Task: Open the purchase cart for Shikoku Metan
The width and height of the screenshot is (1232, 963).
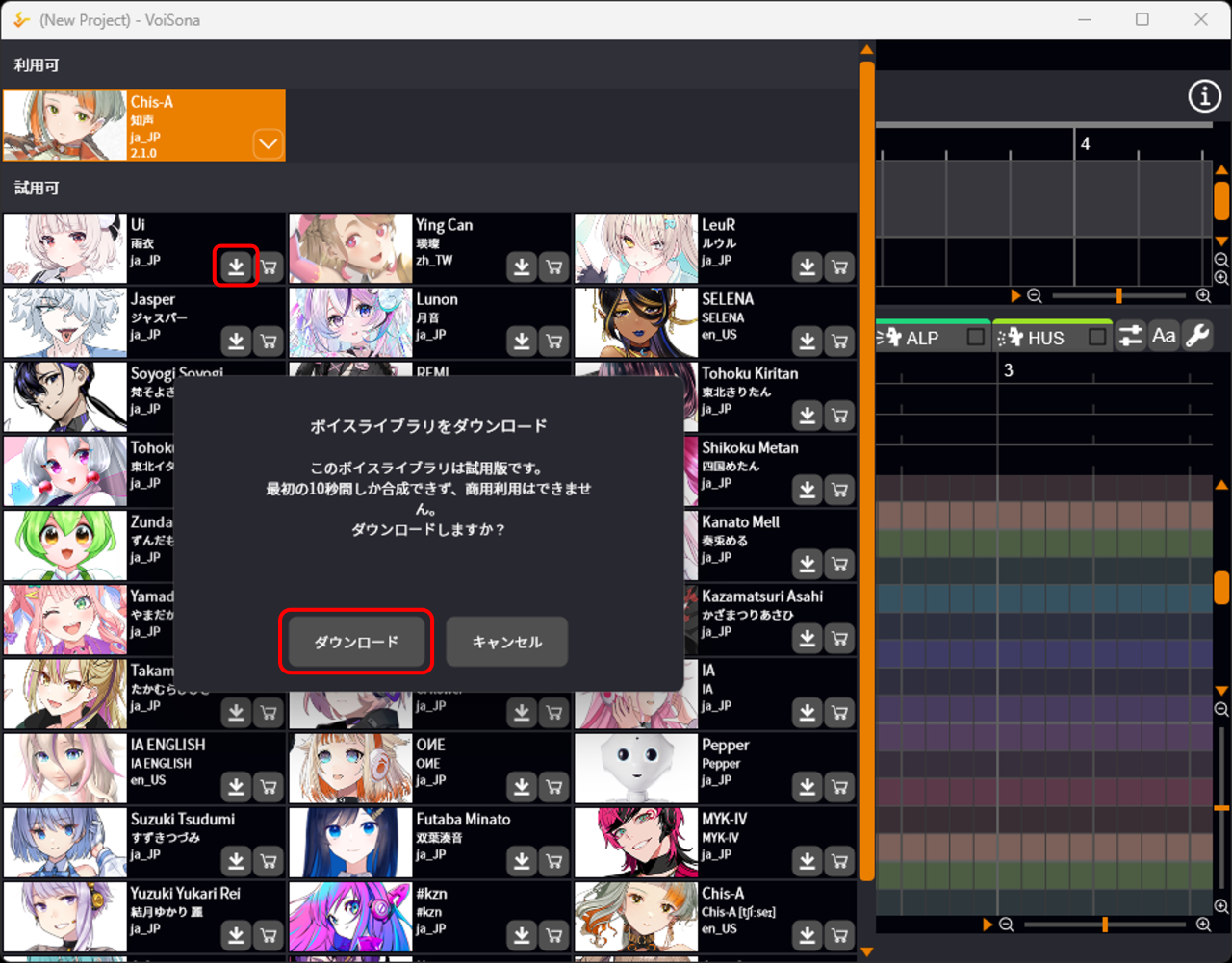Action: click(x=840, y=489)
